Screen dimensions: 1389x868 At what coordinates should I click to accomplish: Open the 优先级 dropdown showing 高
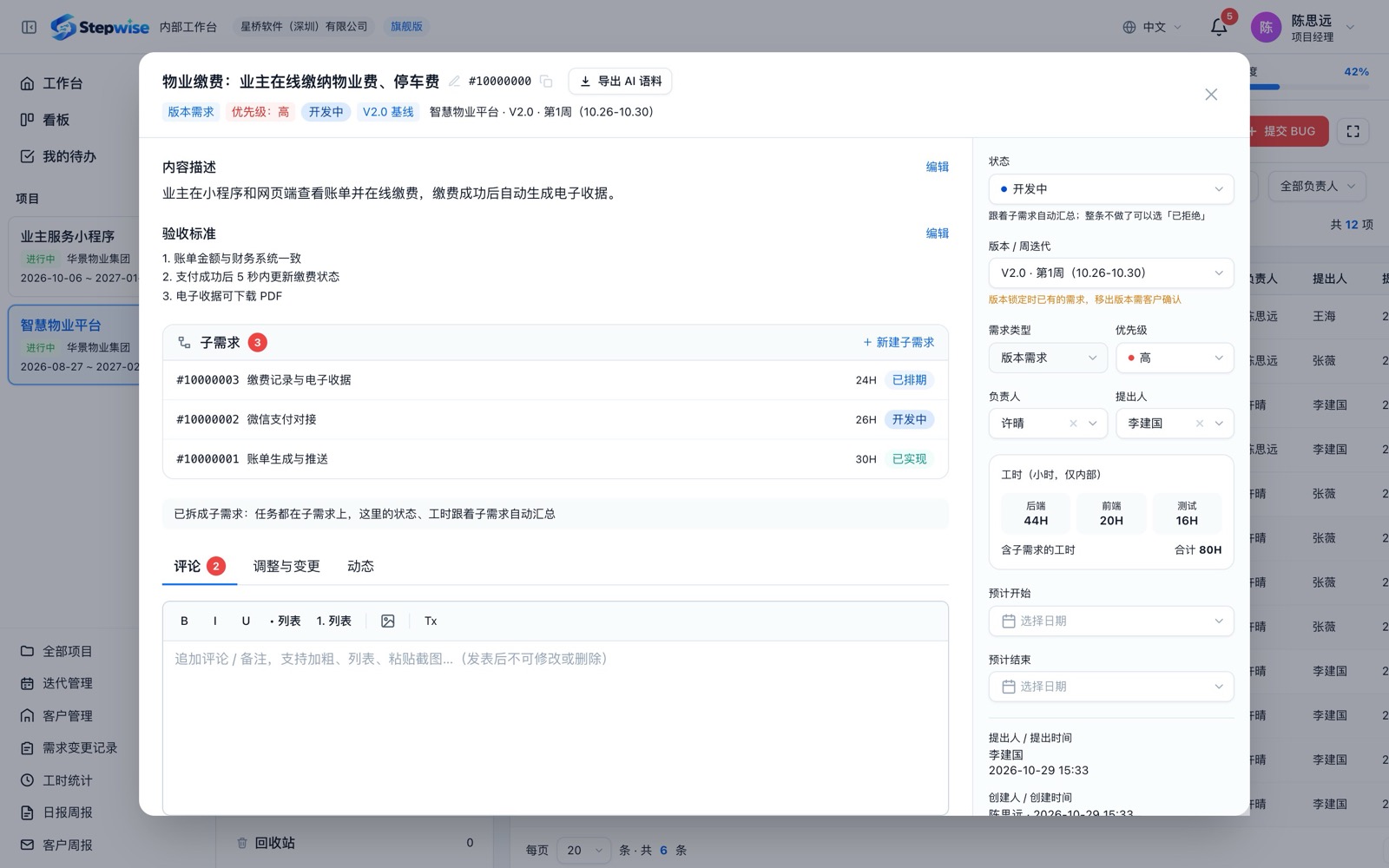coord(1175,358)
